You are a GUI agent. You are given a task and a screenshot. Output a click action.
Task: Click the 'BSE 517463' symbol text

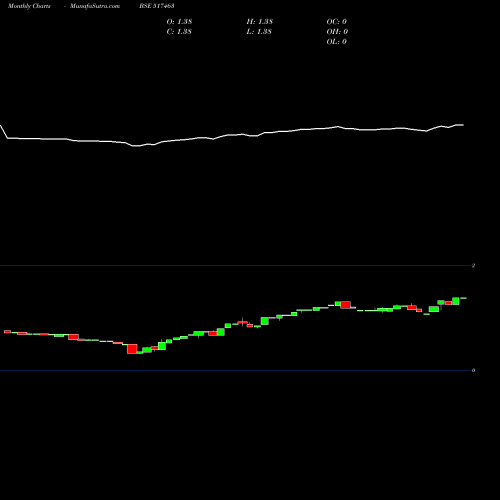pyautogui.click(x=157, y=6)
